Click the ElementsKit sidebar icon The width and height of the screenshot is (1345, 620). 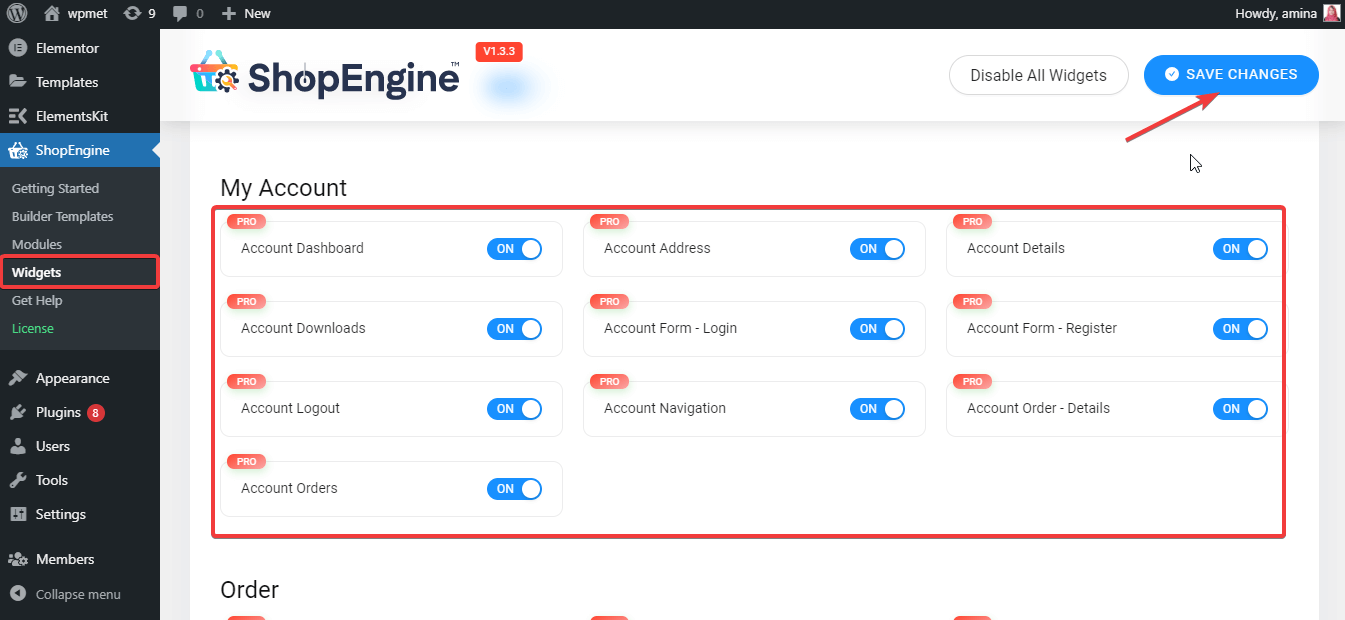(x=18, y=116)
